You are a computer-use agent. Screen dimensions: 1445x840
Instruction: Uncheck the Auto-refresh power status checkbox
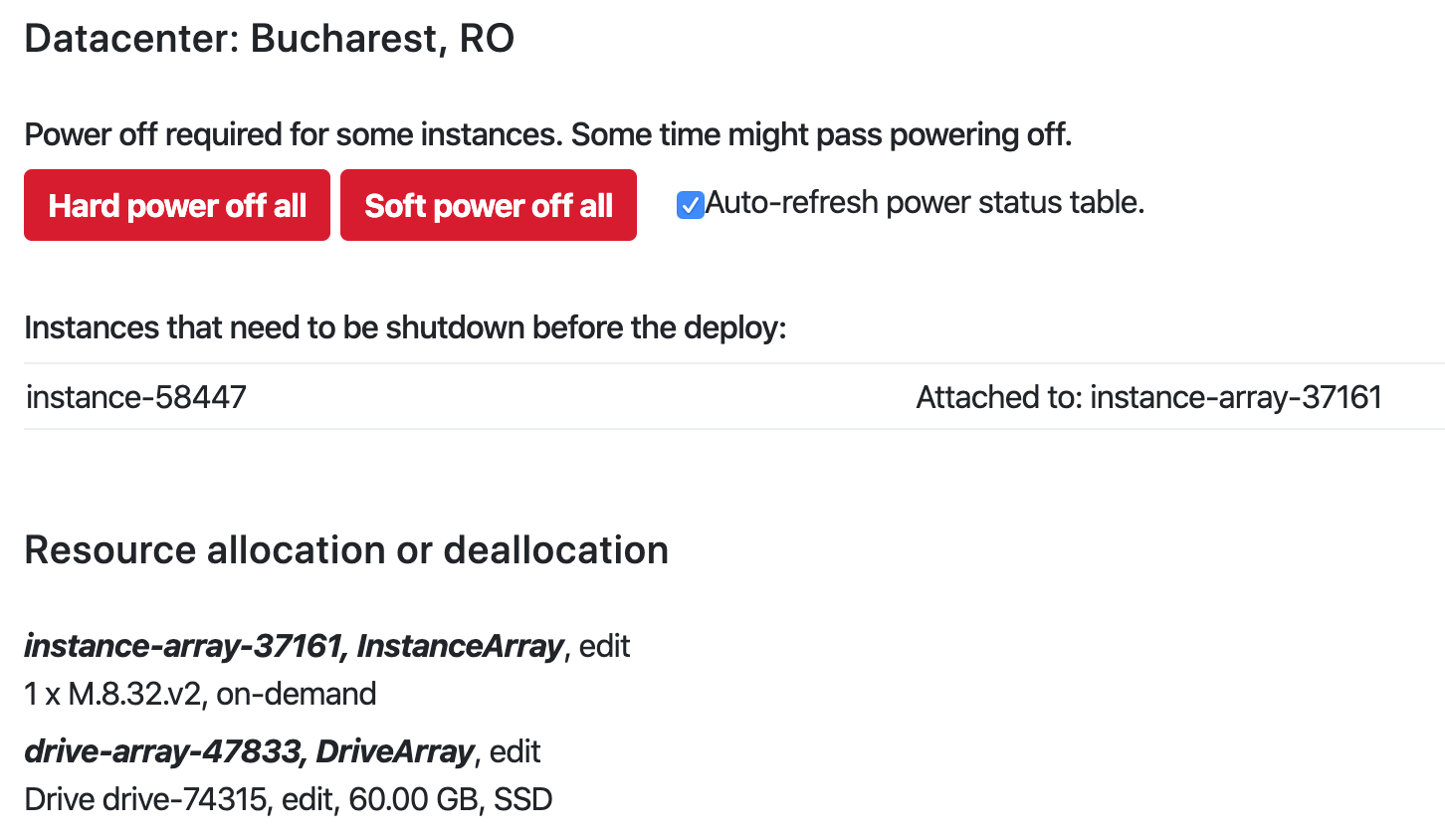690,205
